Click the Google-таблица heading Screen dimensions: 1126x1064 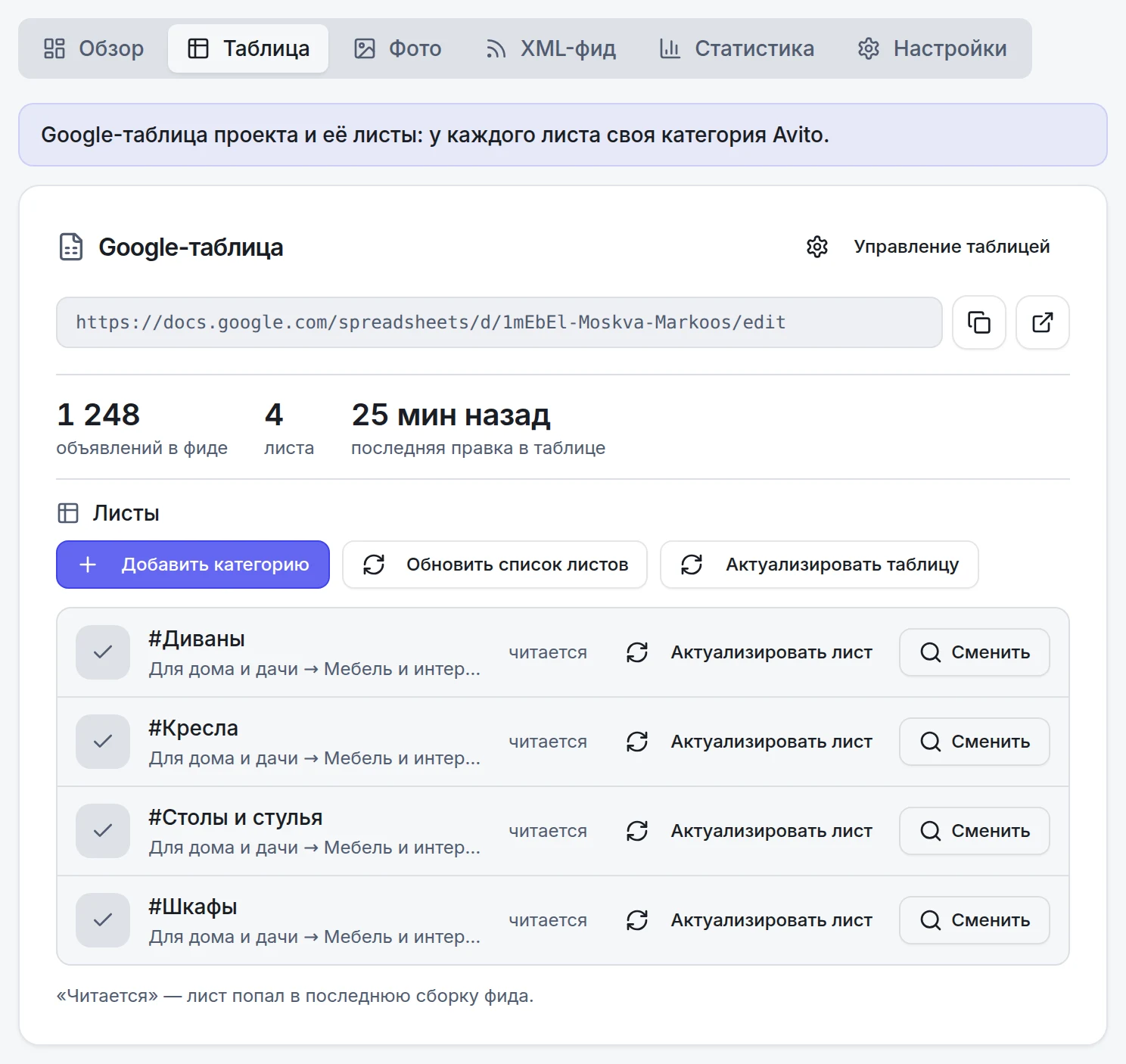pos(191,247)
